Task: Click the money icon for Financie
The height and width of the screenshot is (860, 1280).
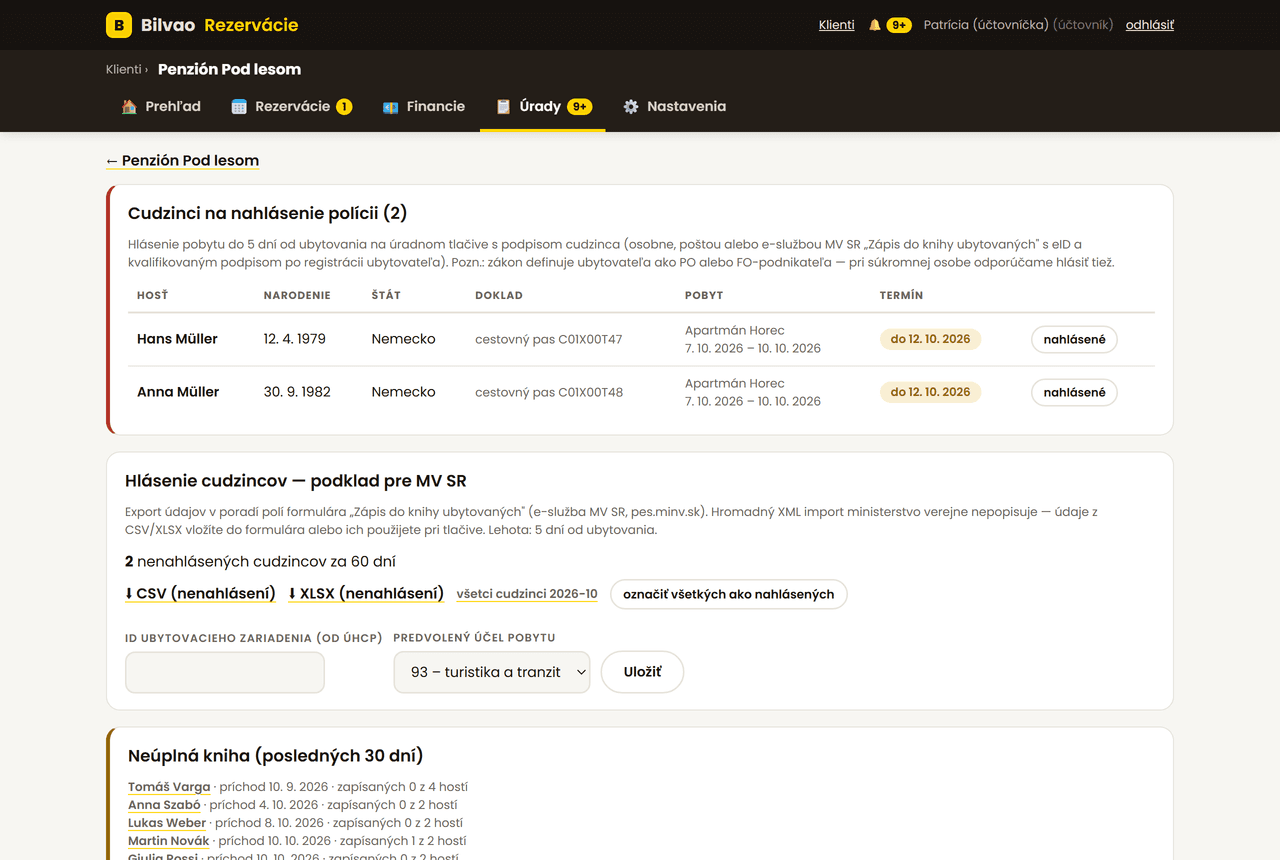Action: 391,106
